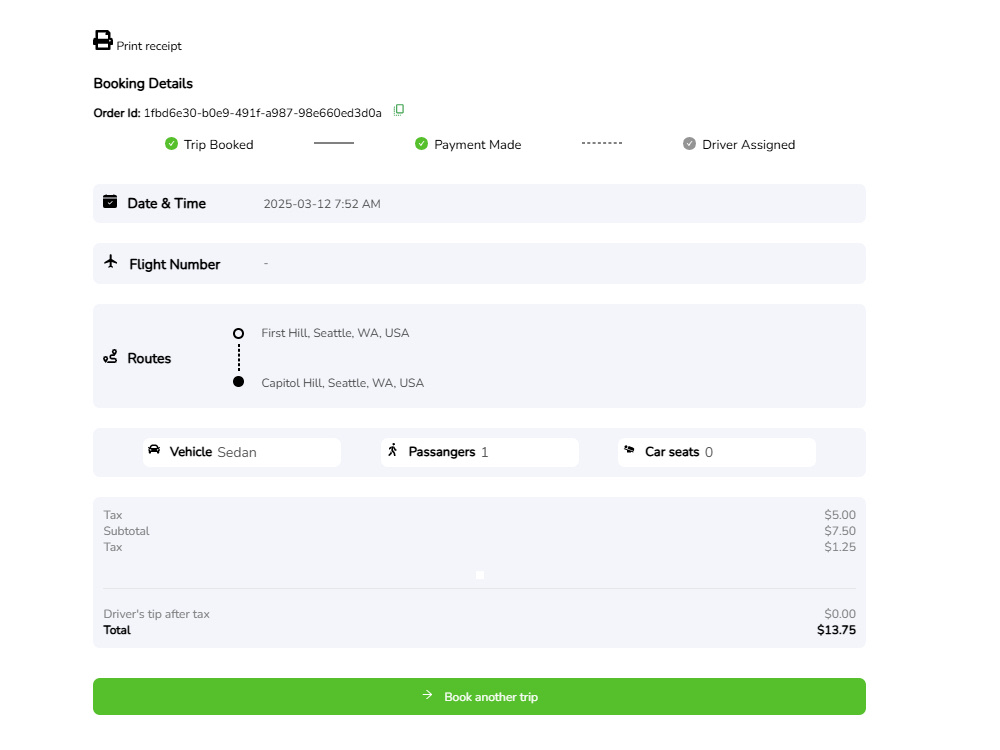
Task: Click the Passangers count field
Action: click(480, 452)
